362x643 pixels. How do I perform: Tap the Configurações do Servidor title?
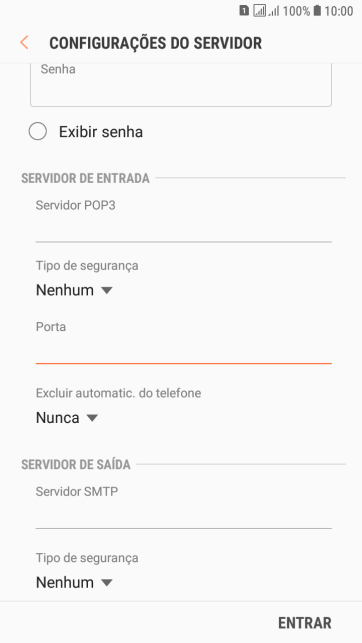click(155, 43)
